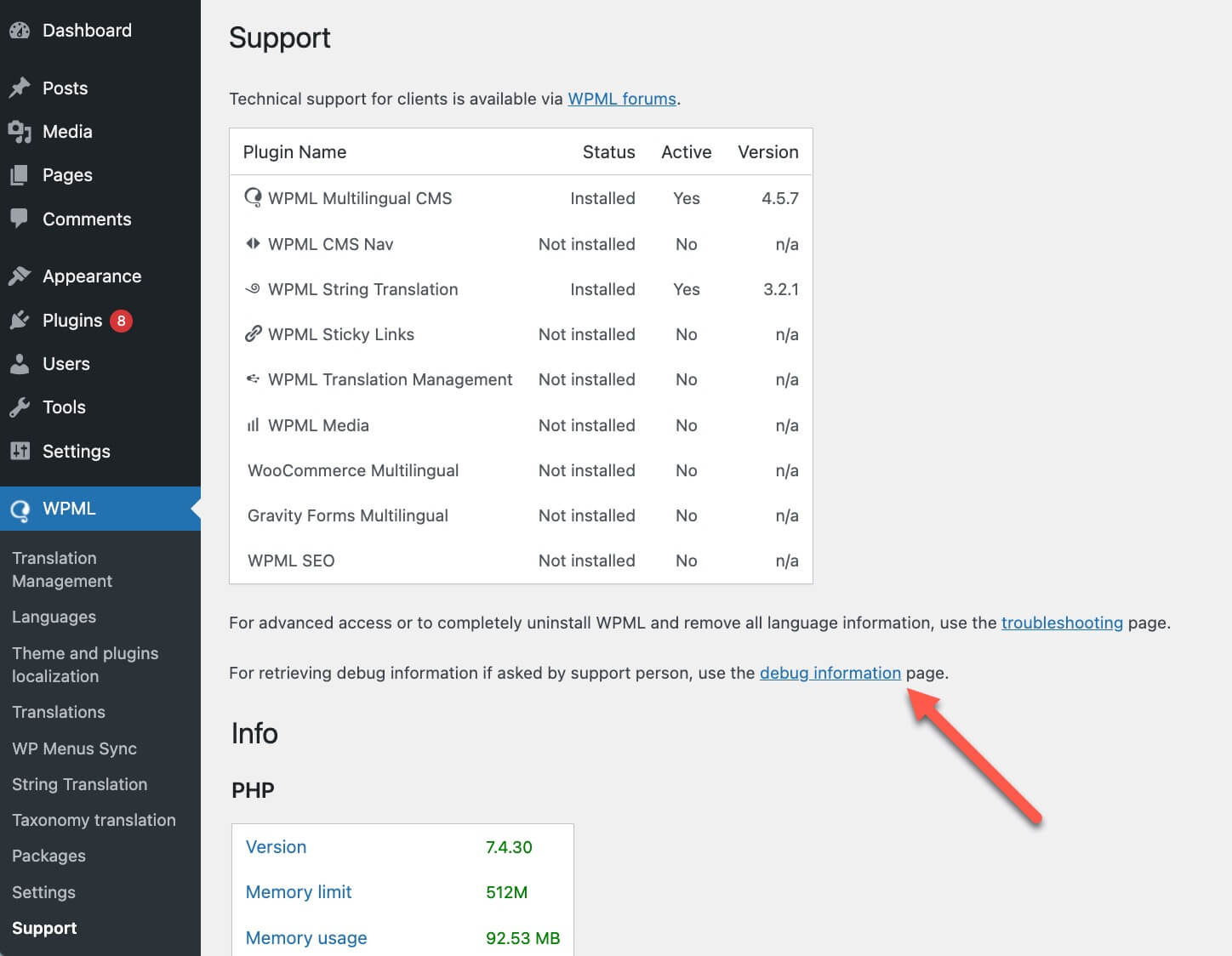The width and height of the screenshot is (1232, 956).
Task: Open String Translation in WPML submenu
Action: pyautogui.click(x=79, y=784)
